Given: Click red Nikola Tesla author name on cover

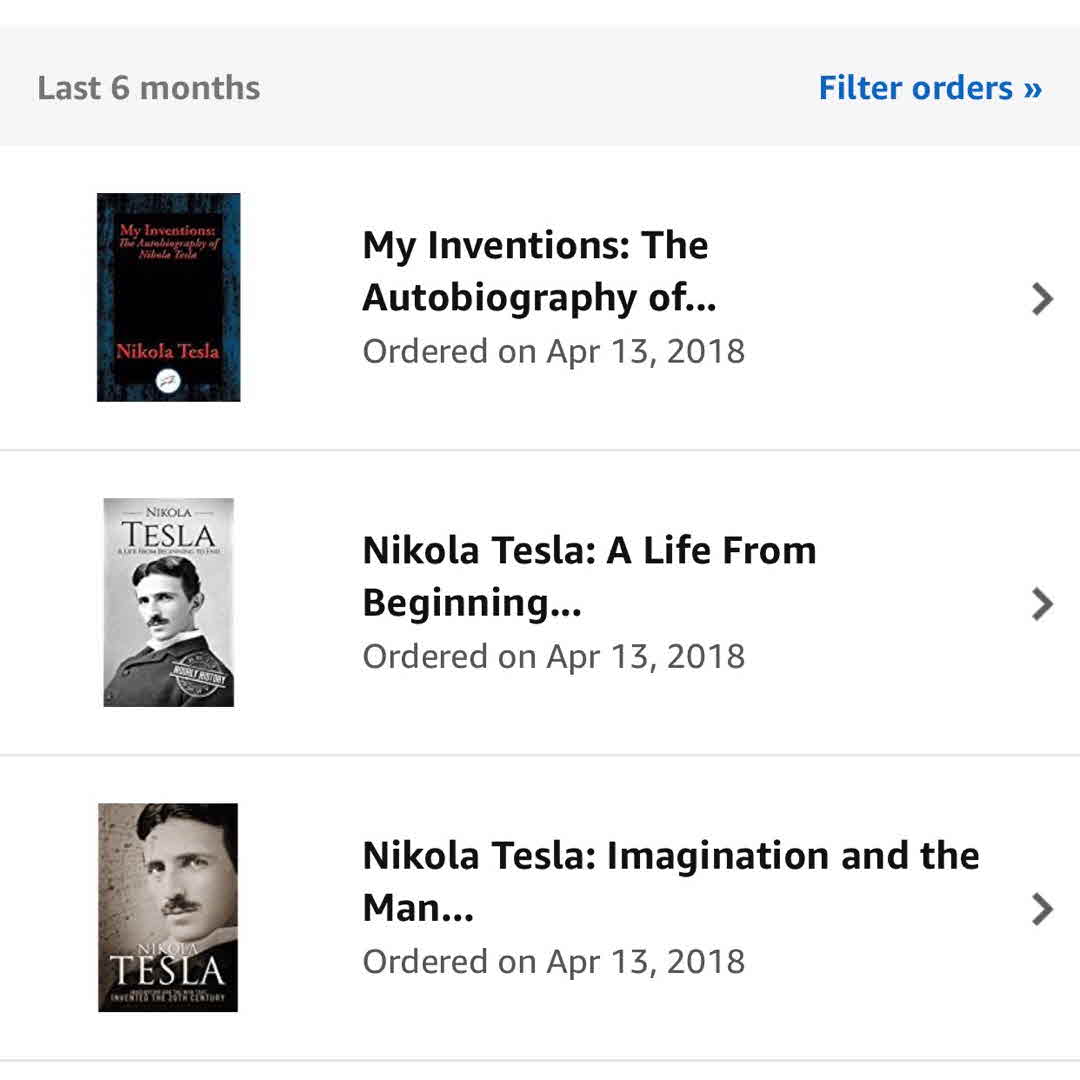Looking at the screenshot, I should [167, 352].
